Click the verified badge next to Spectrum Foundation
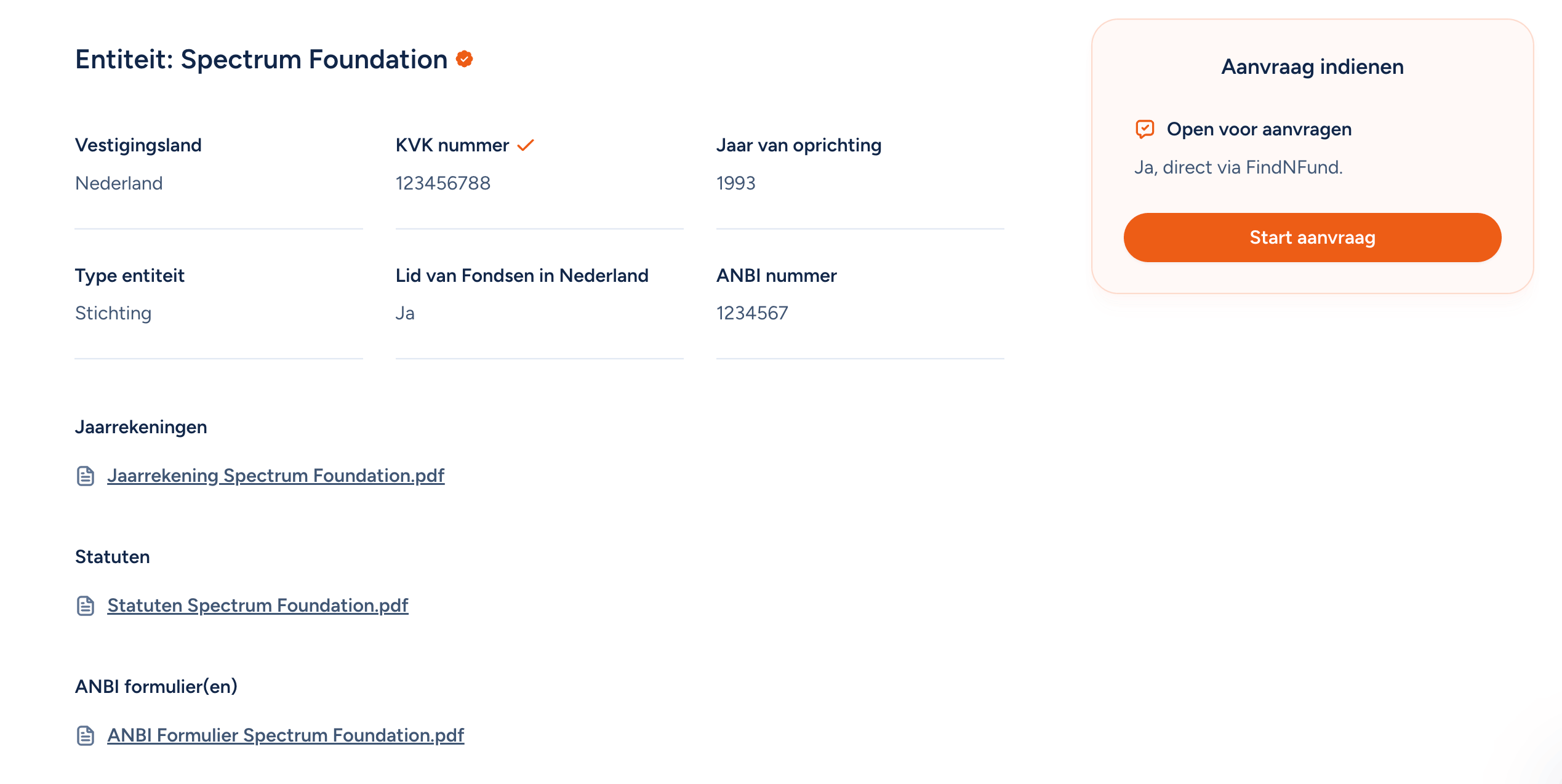 (x=463, y=60)
